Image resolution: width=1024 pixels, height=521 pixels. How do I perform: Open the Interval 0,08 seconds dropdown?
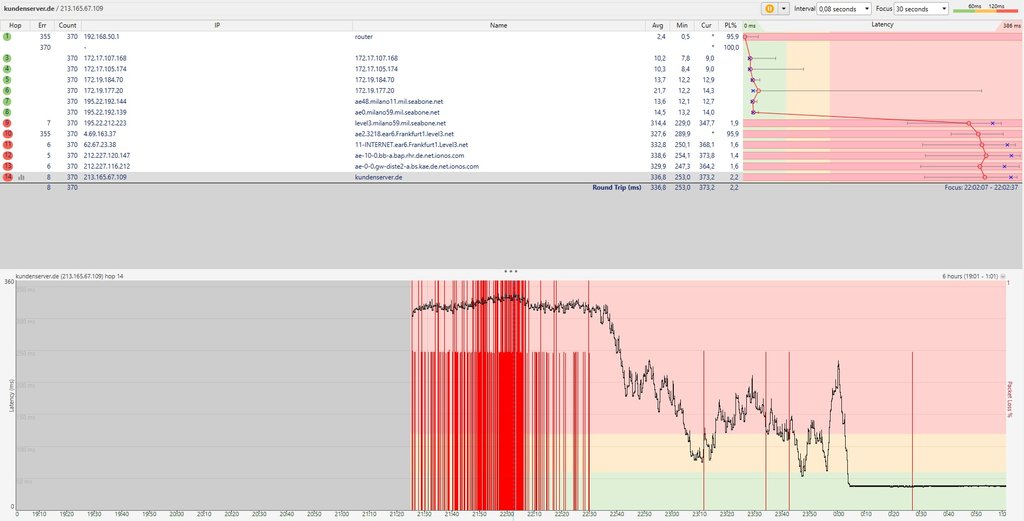click(844, 8)
